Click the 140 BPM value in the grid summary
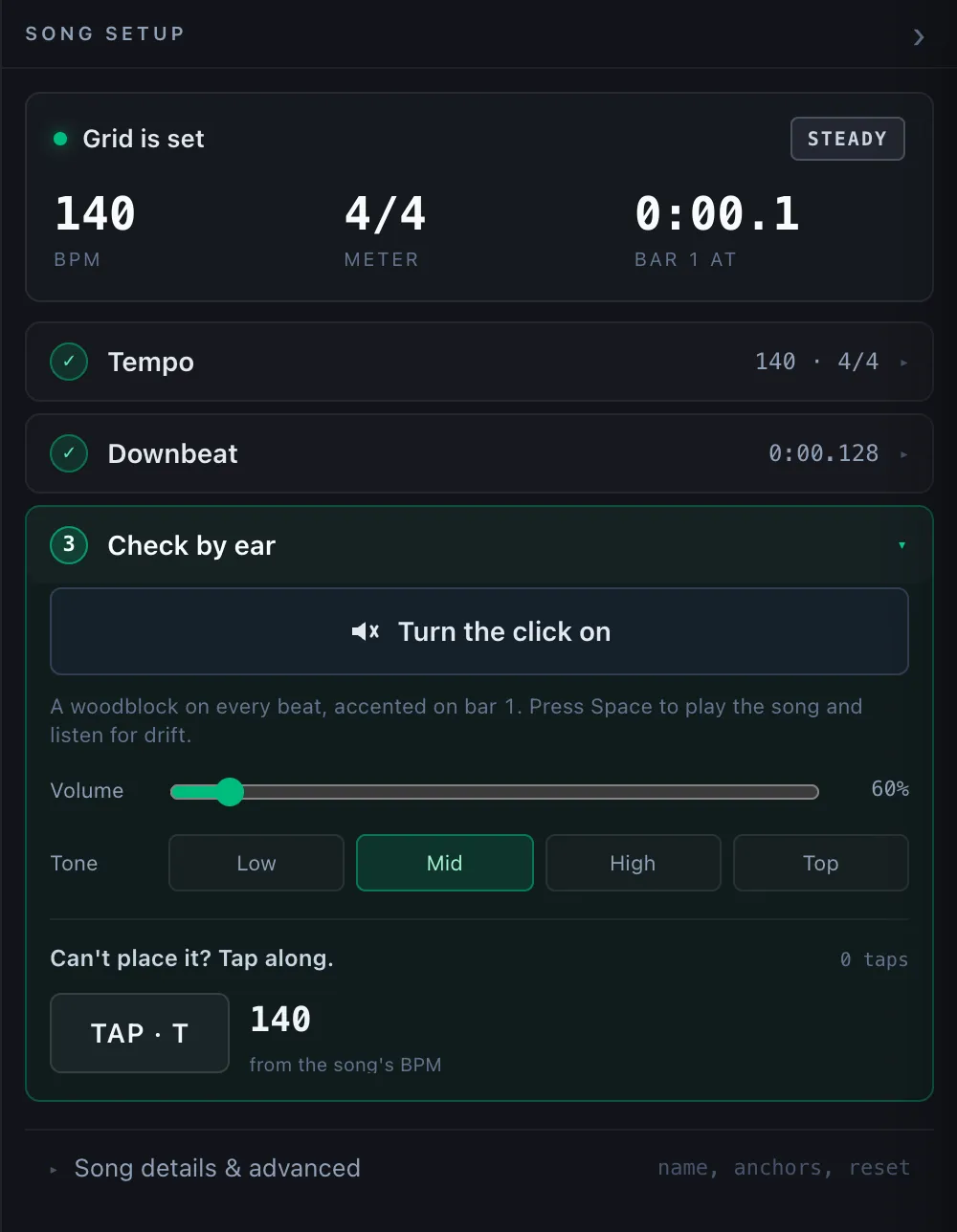 click(95, 212)
